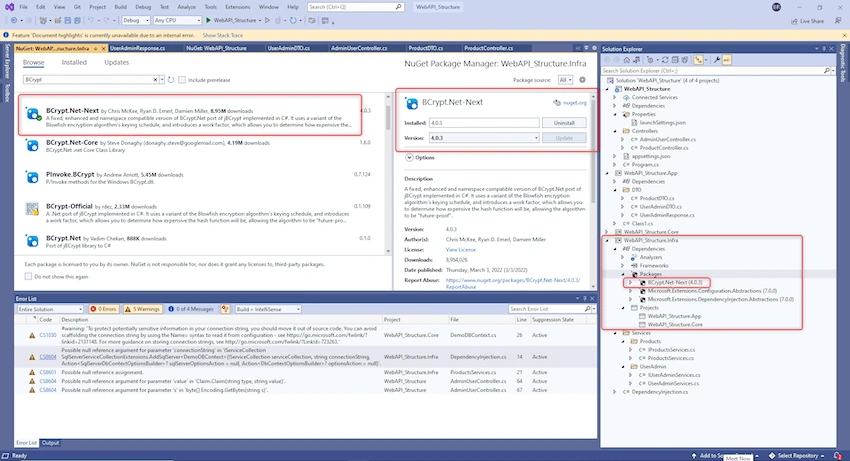
Task: Click Start Without Debugging outline arrow
Action: [267, 21]
